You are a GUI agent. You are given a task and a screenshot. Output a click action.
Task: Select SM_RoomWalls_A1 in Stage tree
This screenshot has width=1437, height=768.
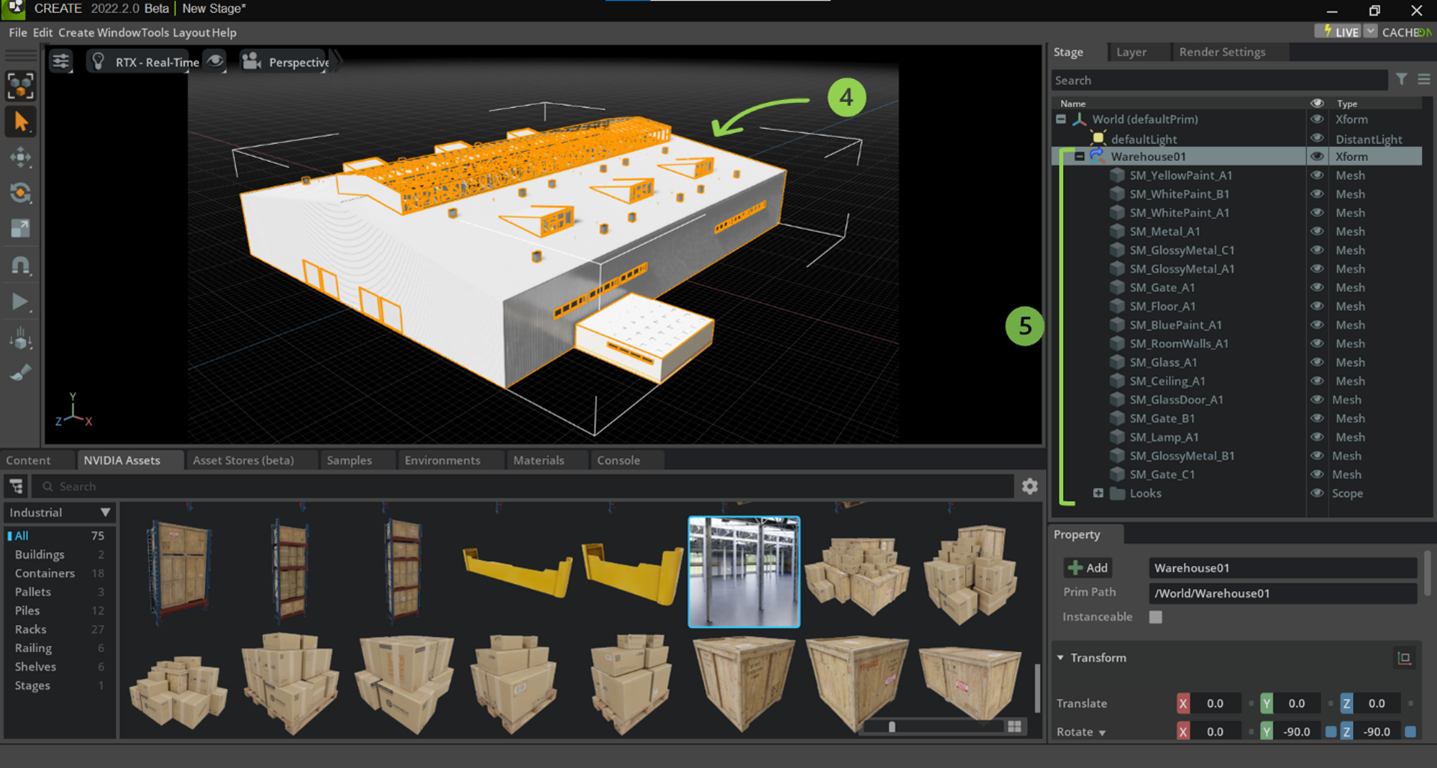(1179, 343)
